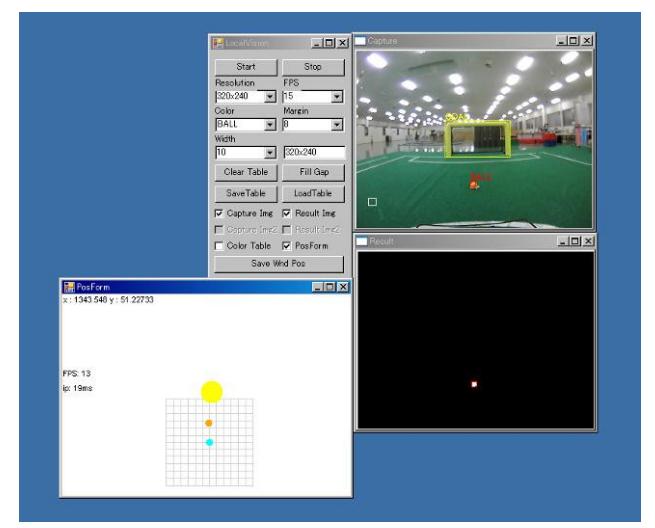655x528 pixels.
Task: Maximize the main control window
Action: pyautogui.click(x=329, y=43)
